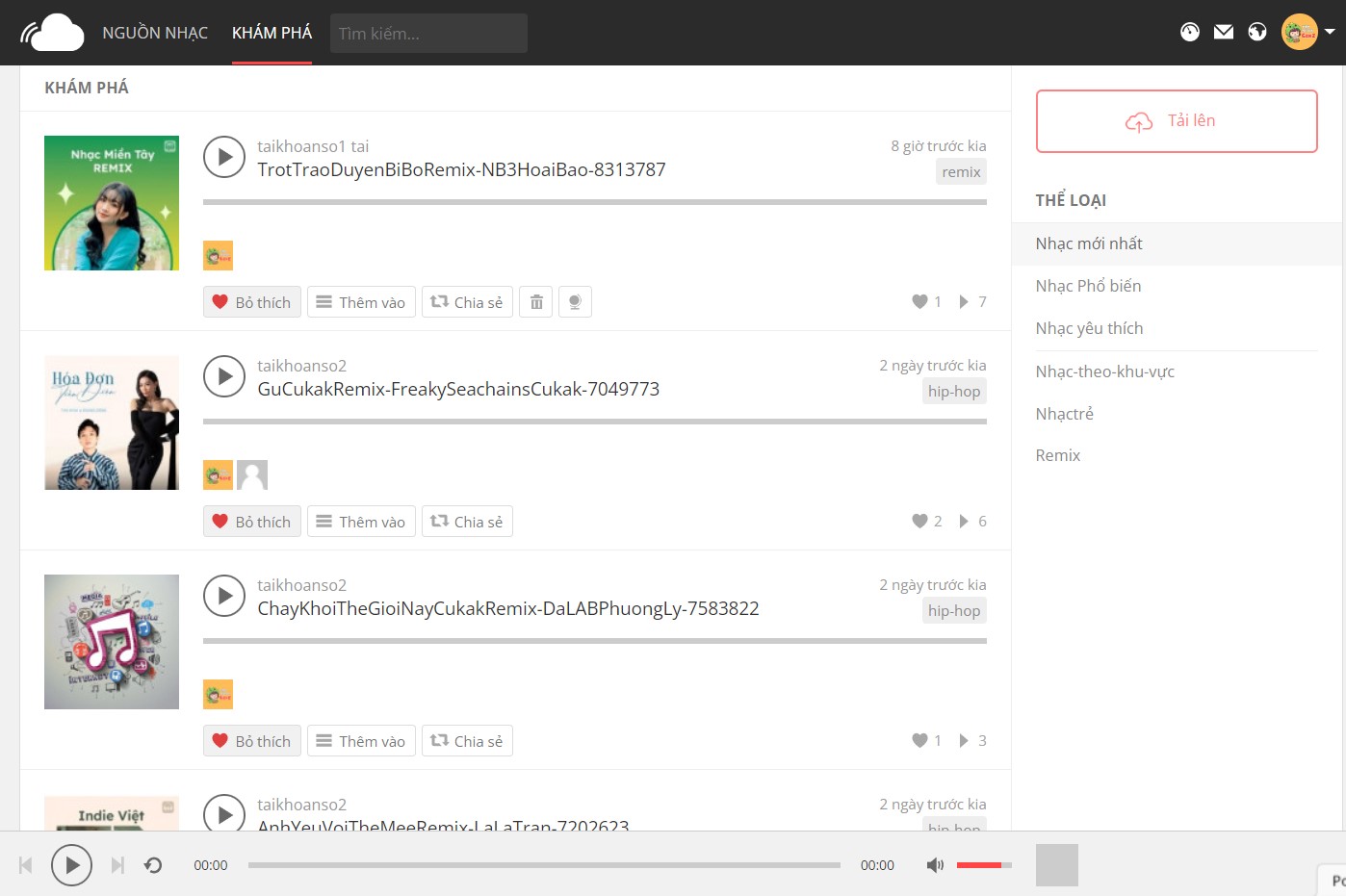This screenshot has width=1346, height=896.
Task: Delete TrotTraoDuyenBiBoRemix with trash icon
Action: pyautogui.click(x=536, y=302)
